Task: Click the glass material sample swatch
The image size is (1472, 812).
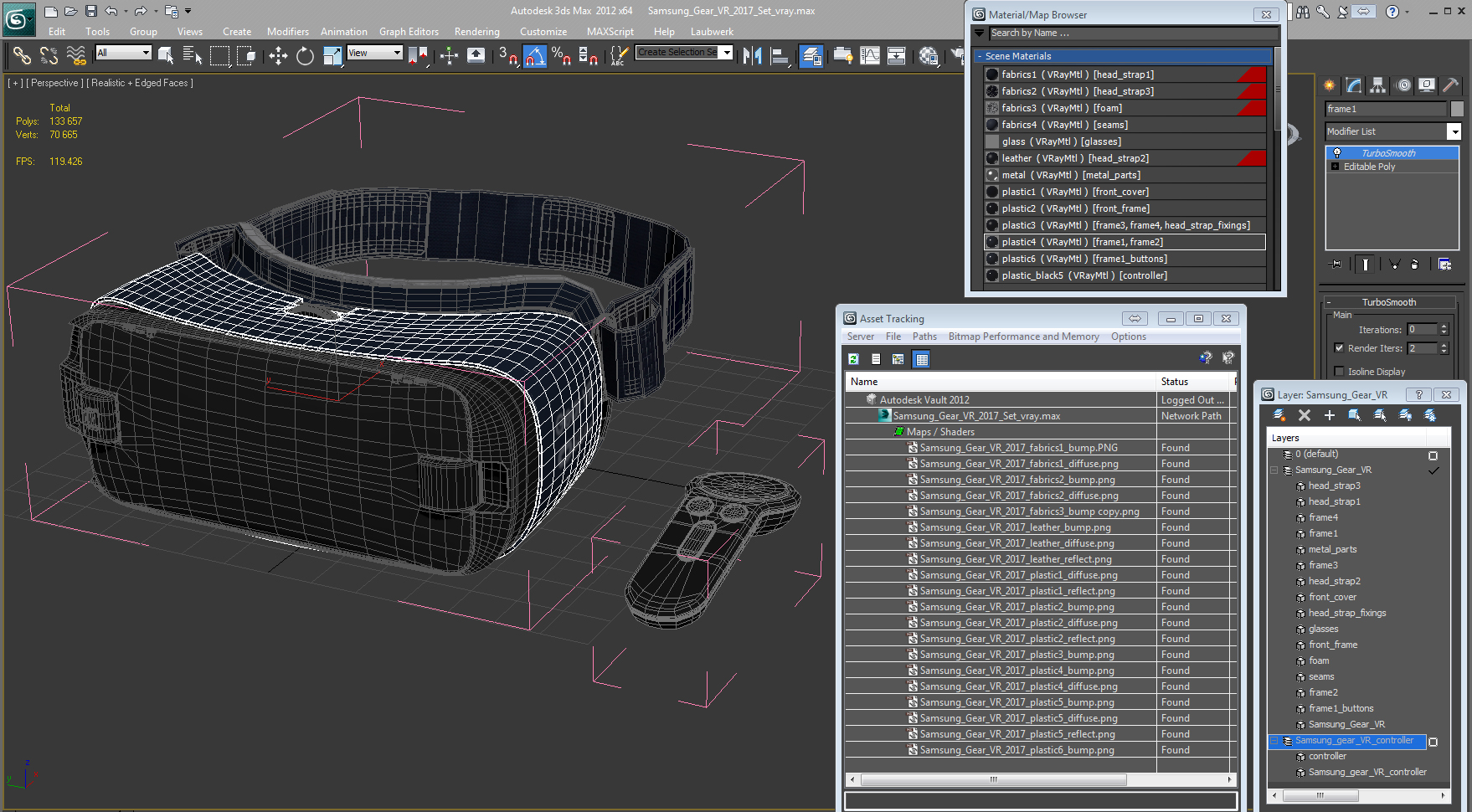Action: 992,141
